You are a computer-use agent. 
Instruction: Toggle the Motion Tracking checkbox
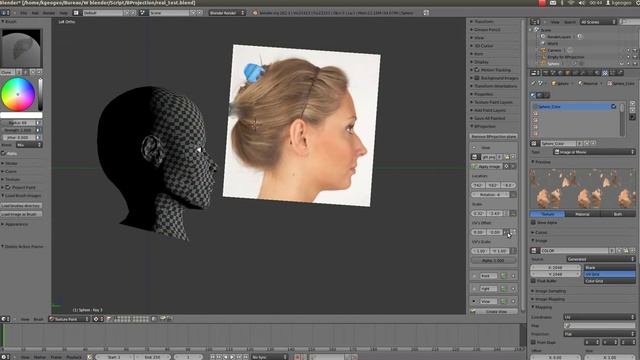[x=477, y=70]
